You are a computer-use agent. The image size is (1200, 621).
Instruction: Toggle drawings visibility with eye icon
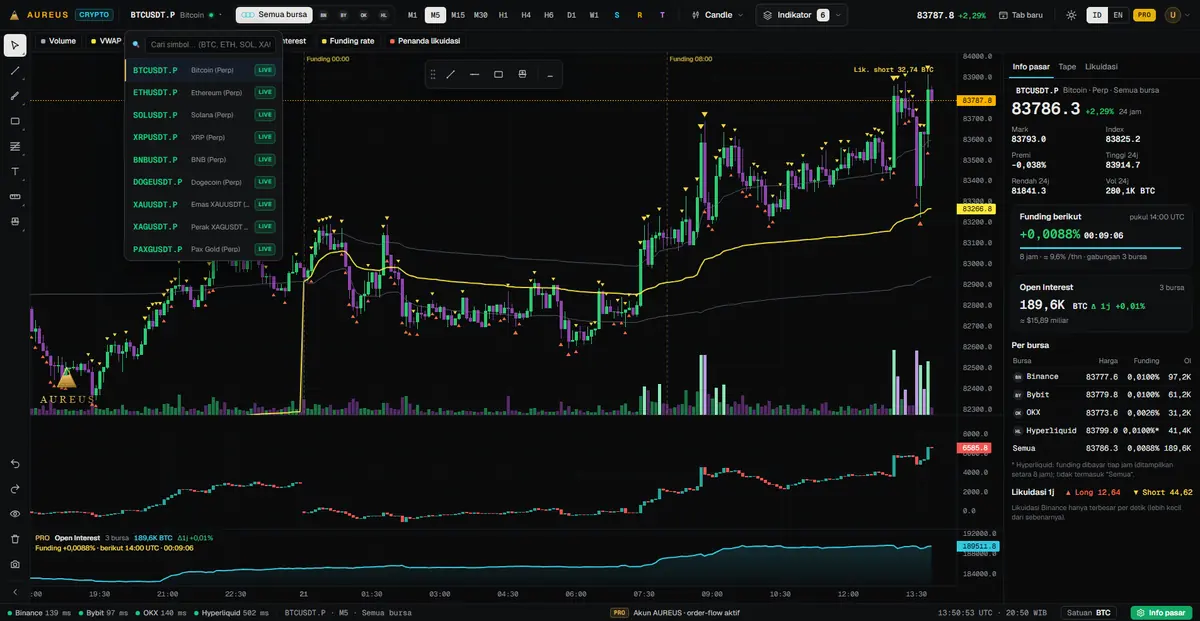point(15,514)
